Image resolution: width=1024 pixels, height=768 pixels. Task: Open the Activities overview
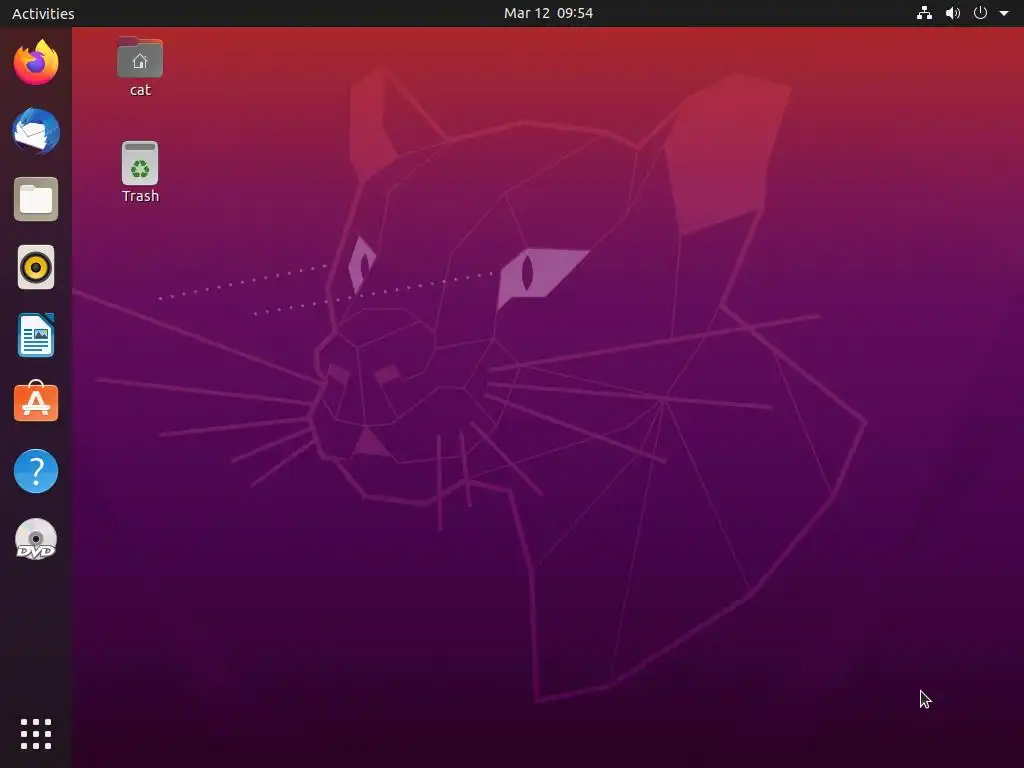[43, 13]
